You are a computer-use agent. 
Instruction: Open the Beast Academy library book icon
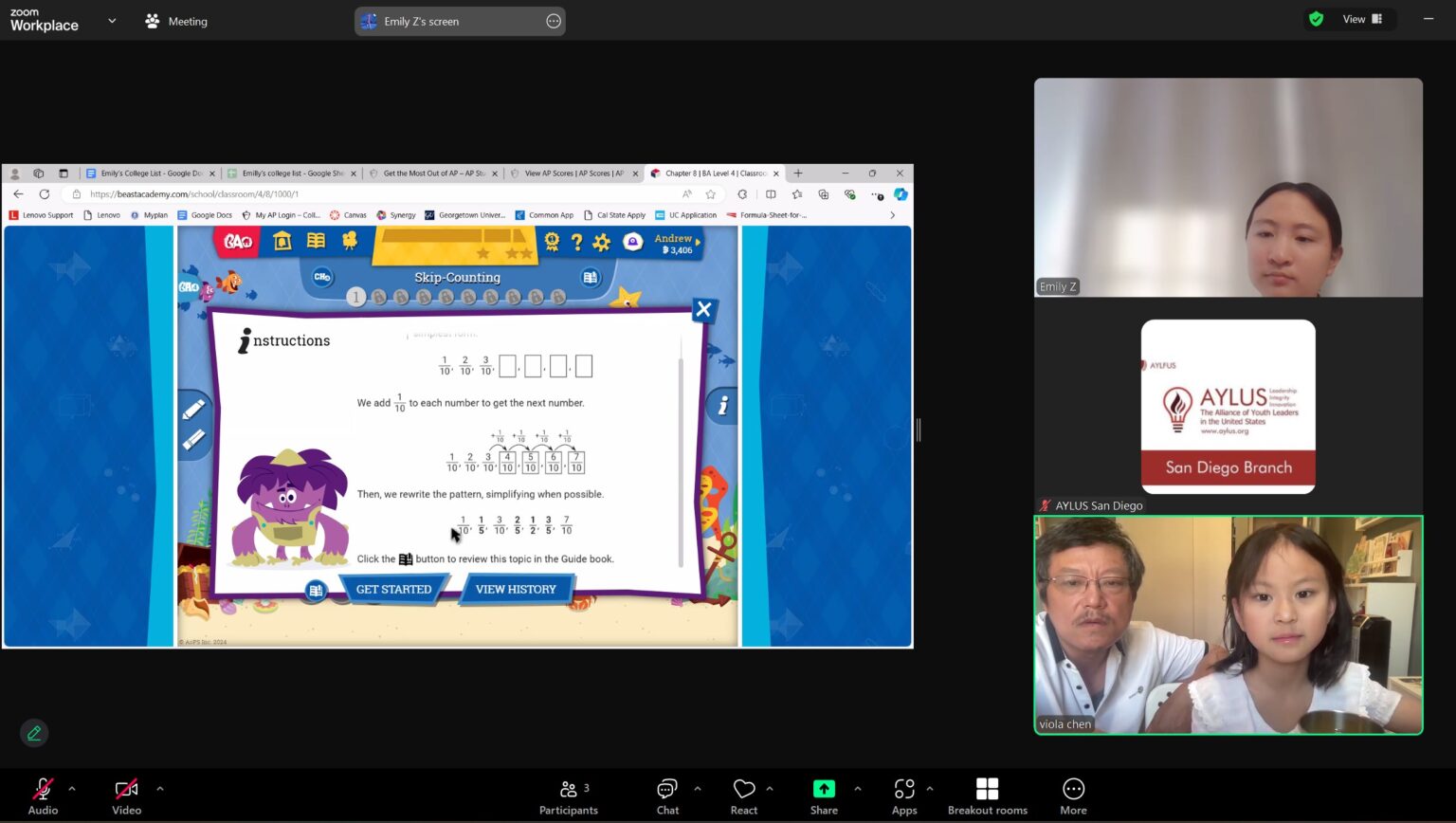(x=316, y=242)
